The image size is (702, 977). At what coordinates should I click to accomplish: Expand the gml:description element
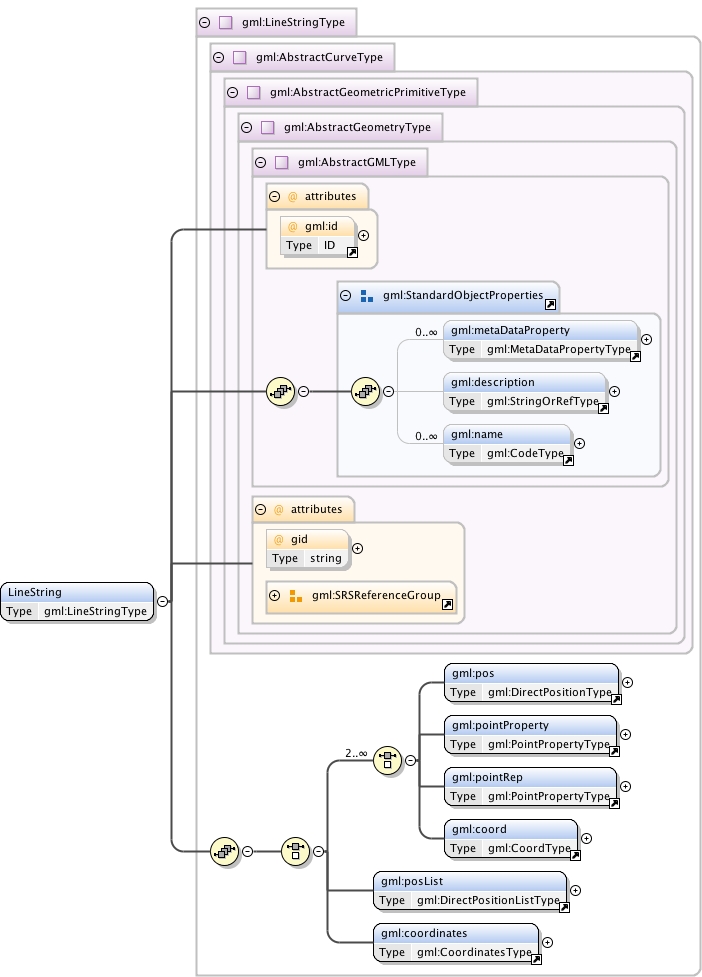point(614,391)
